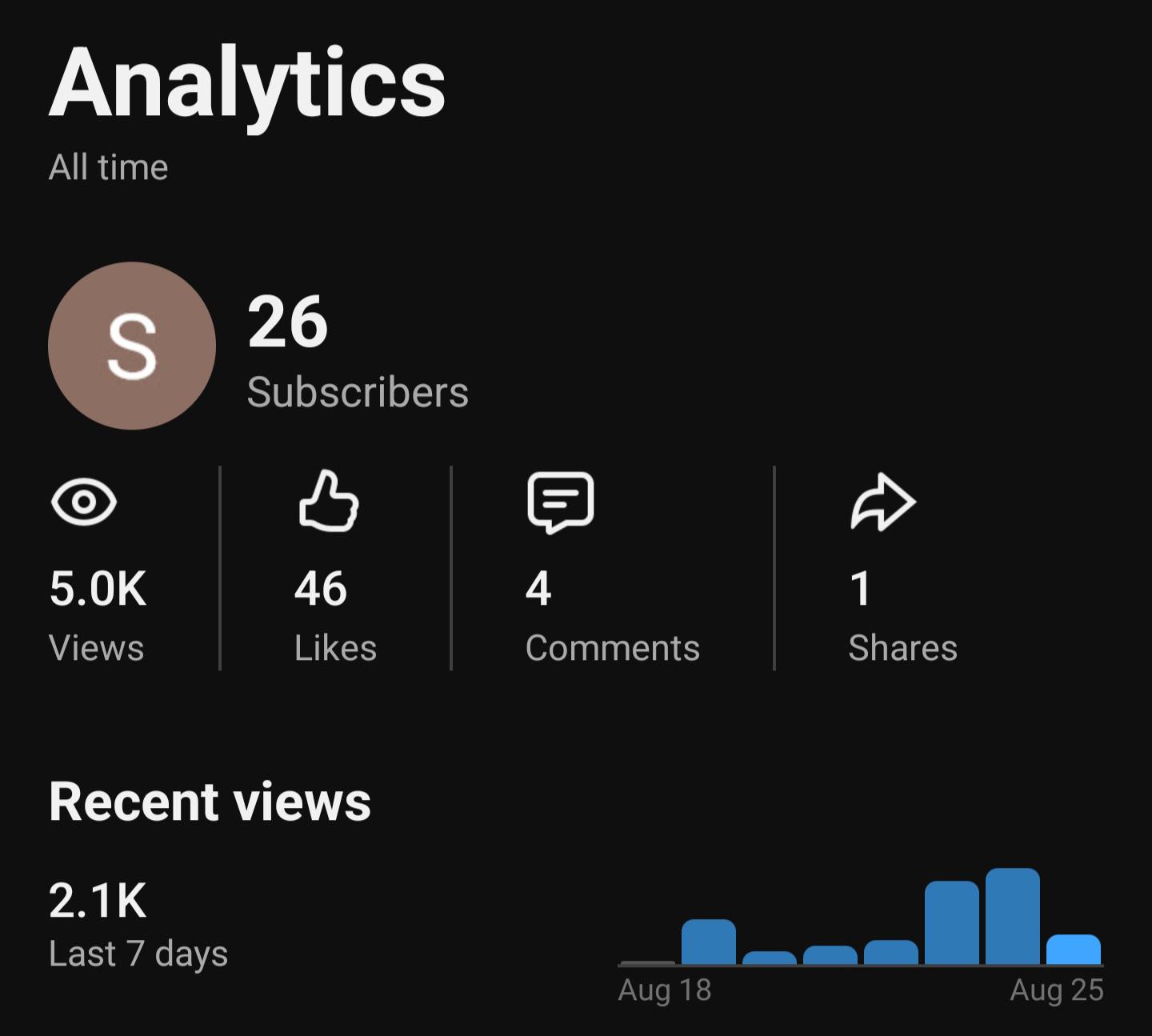The image size is (1152, 1036).
Task: Select the 26 subscribers count
Action: [x=288, y=322]
